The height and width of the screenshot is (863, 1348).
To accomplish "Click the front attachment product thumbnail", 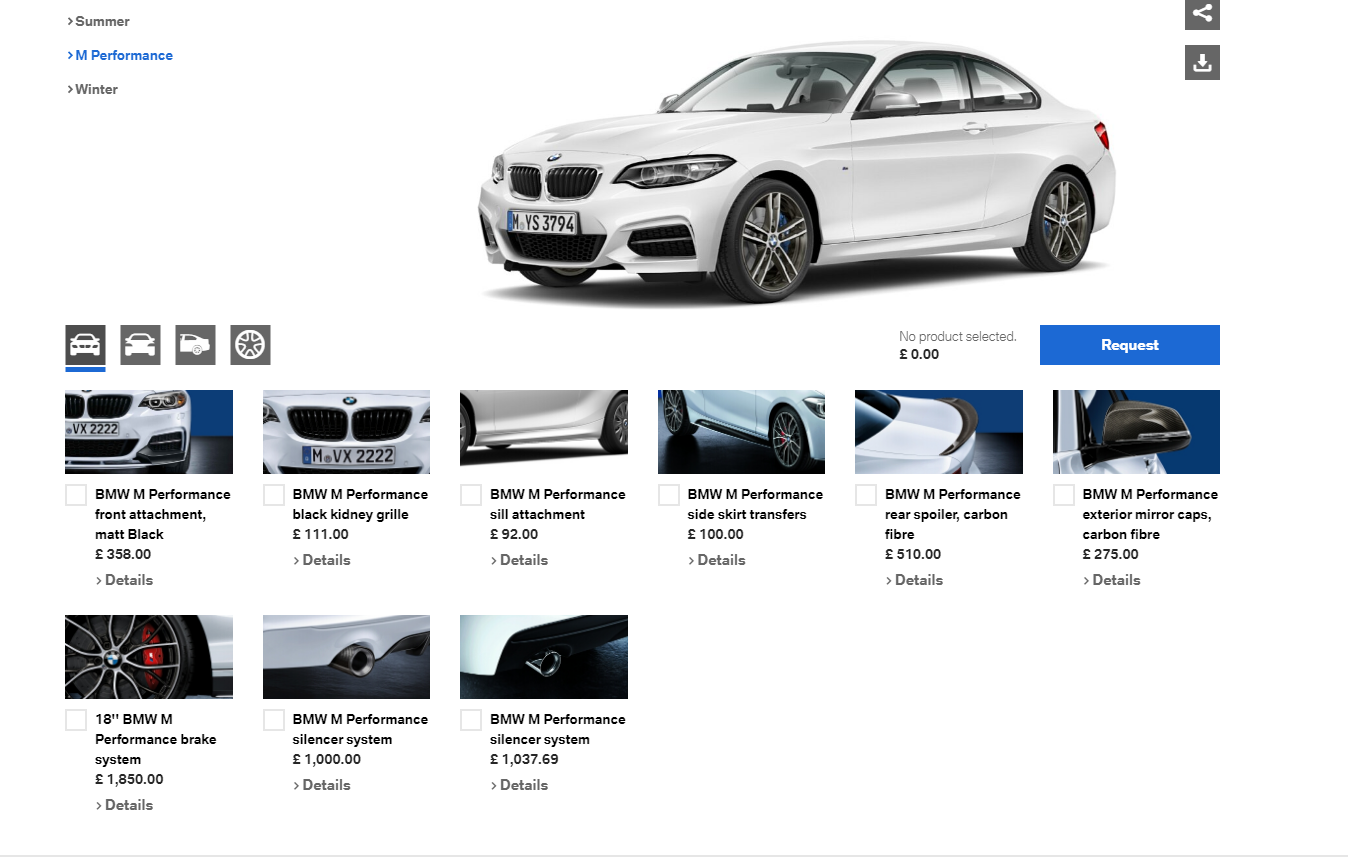I will click(149, 432).
